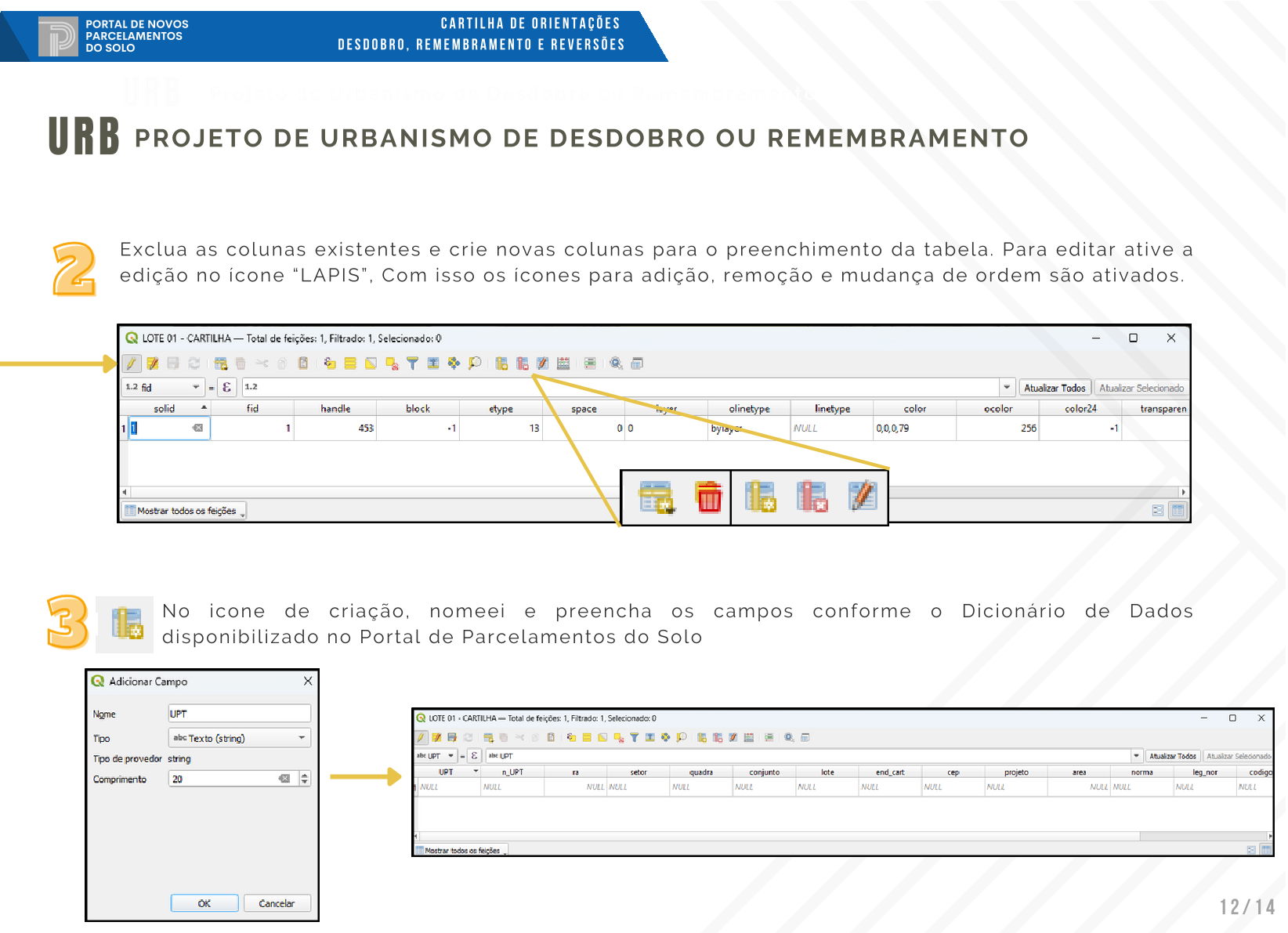Click the Nome input field containing UPT

point(239,714)
